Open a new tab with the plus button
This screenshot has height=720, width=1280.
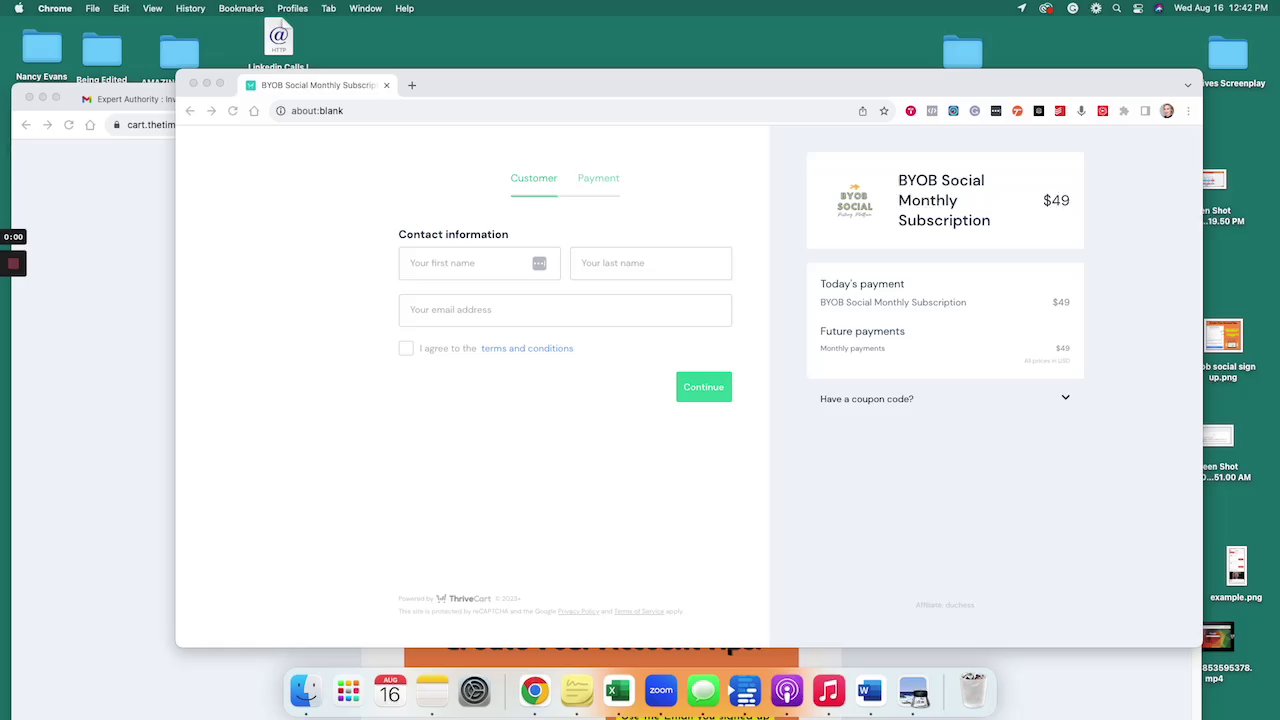412,85
